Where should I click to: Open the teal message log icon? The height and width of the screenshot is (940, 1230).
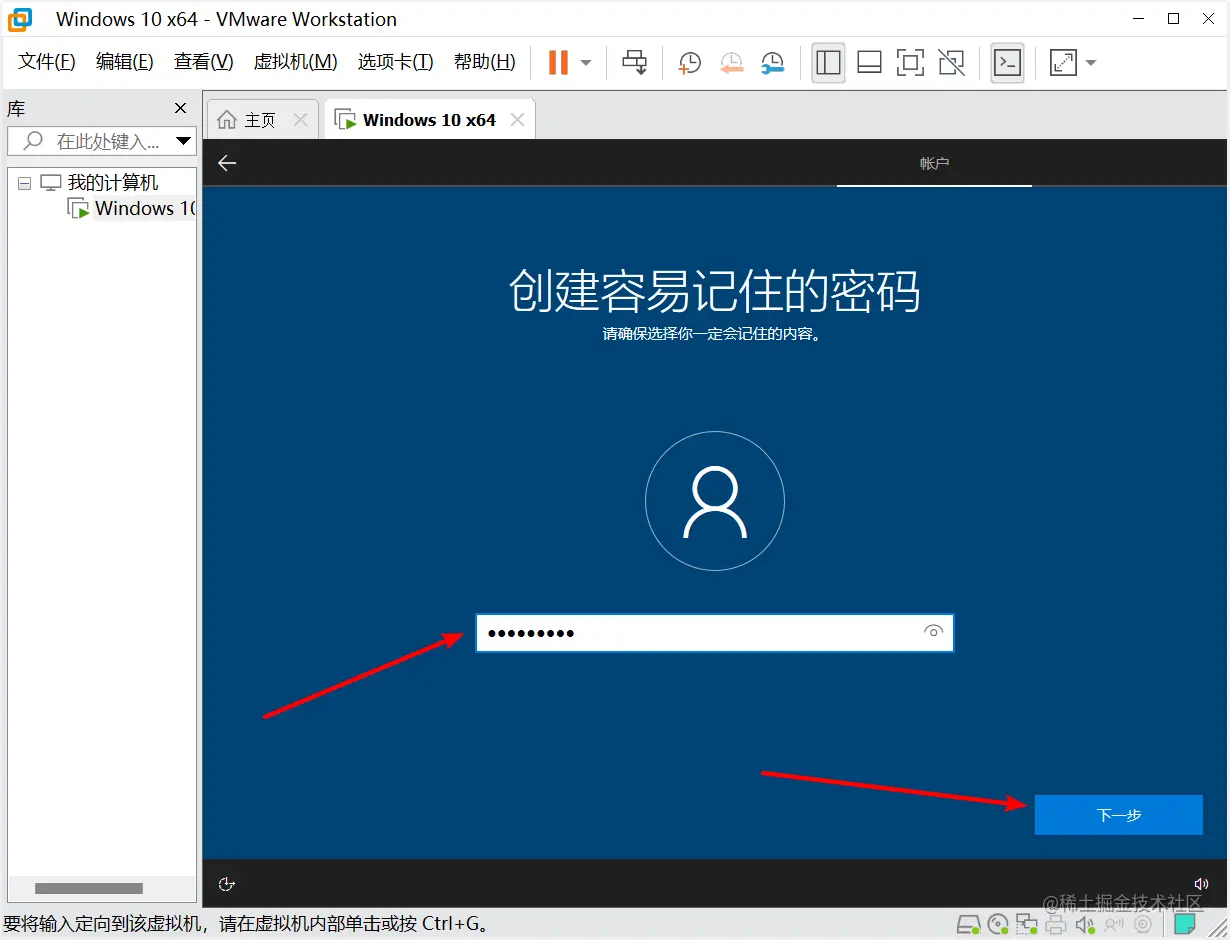(1184, 924)
